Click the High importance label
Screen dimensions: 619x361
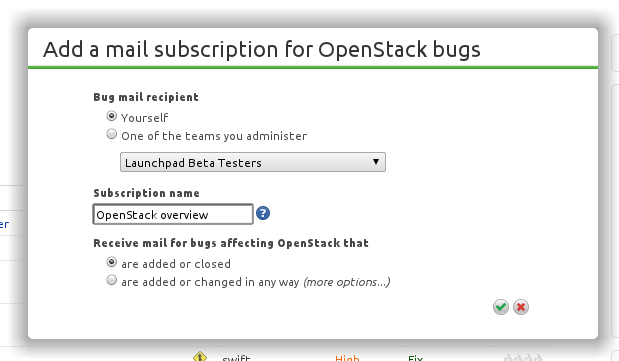(347, 358)
